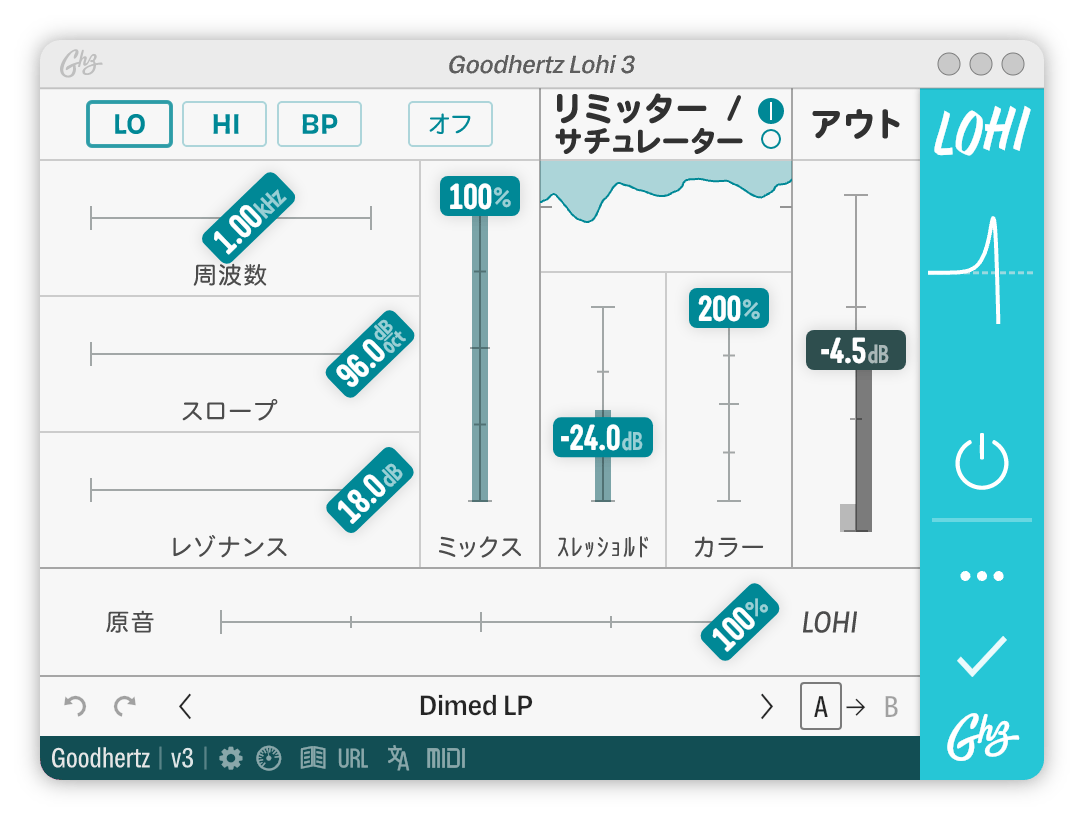1084x820 pixels.
Task: Click the 200% color slider handle
Action: [x=729, y=308]
